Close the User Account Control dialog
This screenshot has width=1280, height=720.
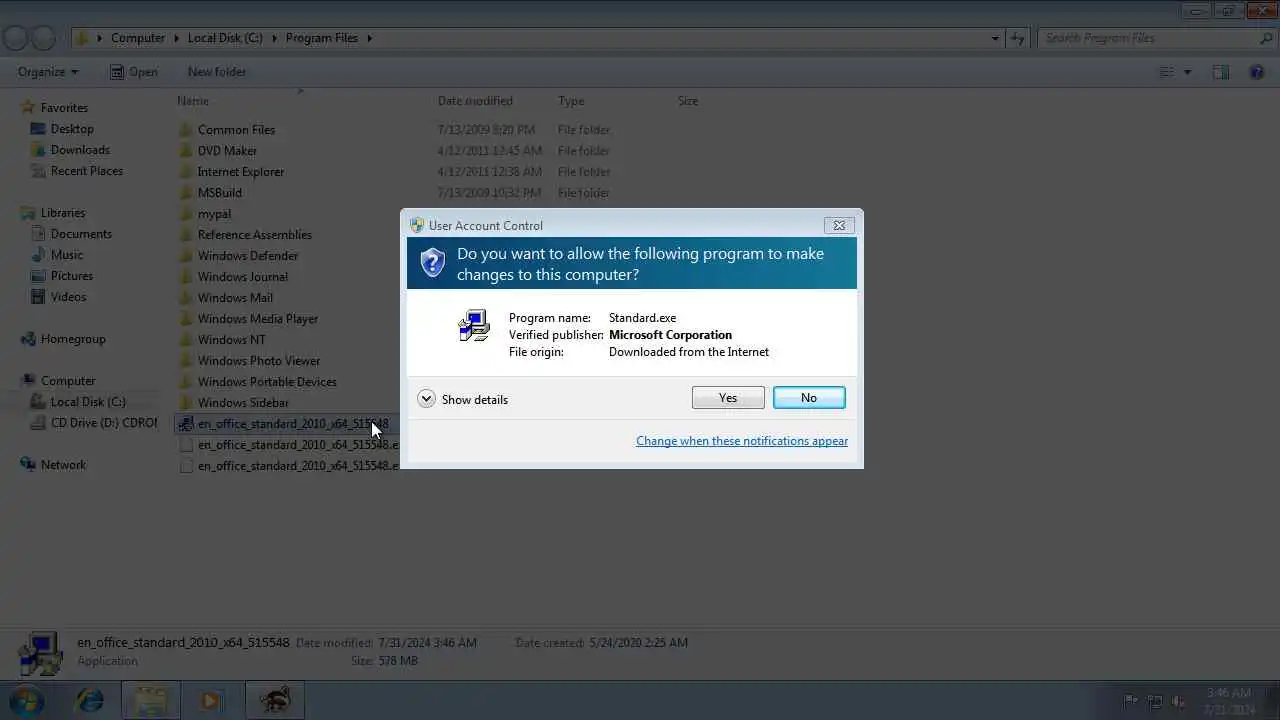(x=839, y=225)
